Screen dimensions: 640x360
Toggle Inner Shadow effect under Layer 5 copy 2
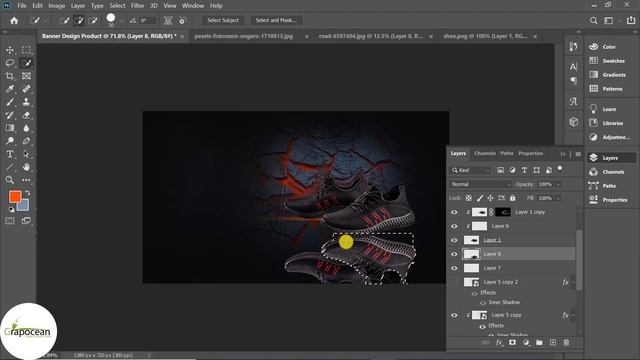tap(483, 303)
